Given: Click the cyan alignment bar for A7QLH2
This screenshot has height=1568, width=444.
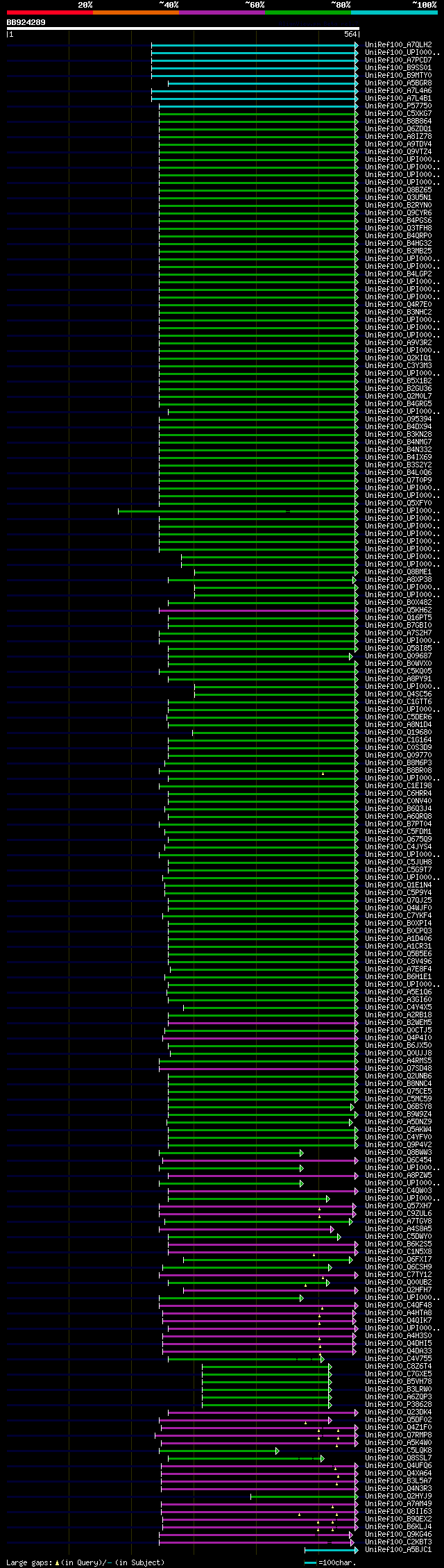Looking at the screenshot, I should 255,45.
